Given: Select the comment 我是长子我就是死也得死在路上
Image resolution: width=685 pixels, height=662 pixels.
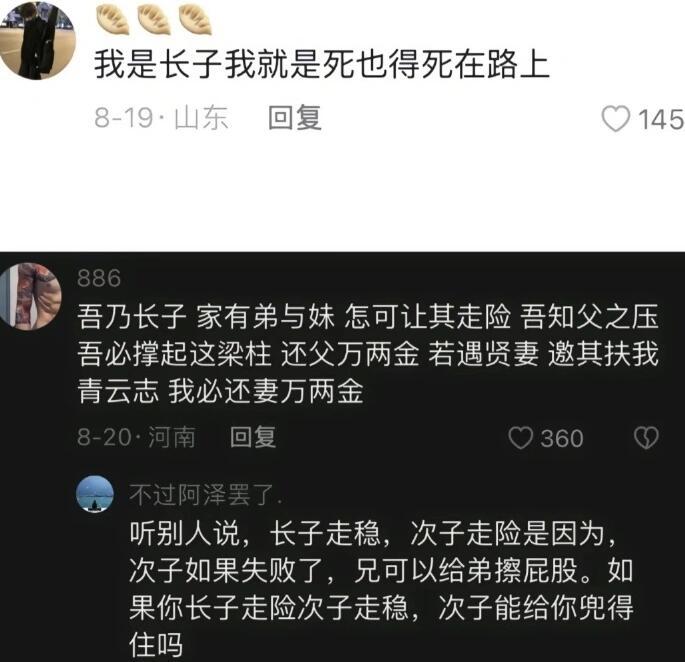Looking at the screenshot, I should click(322, 65).
